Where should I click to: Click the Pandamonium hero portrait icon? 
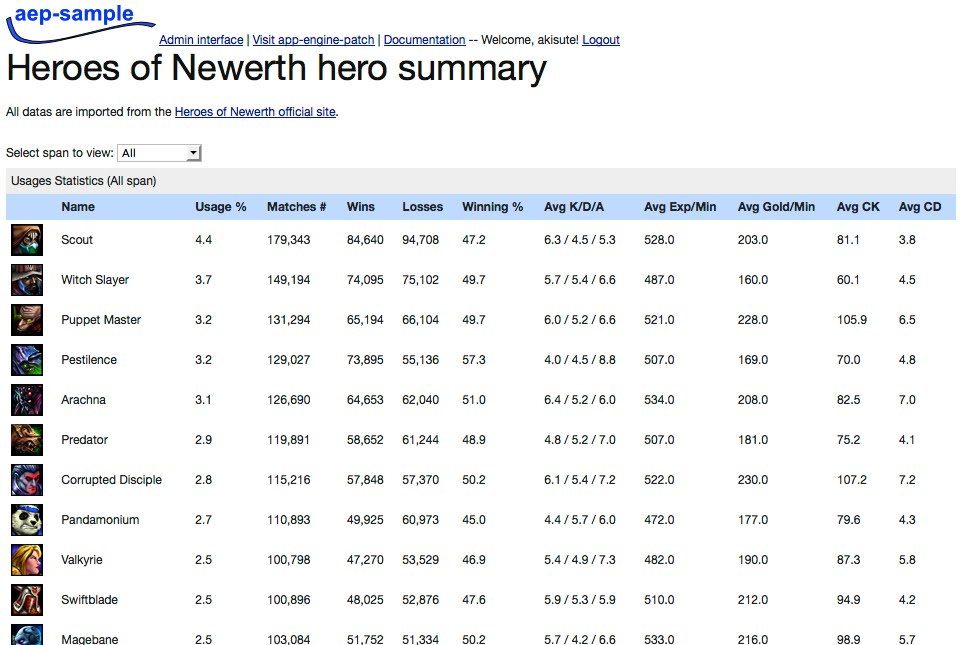pyautogui.click(x=27, y=520)
